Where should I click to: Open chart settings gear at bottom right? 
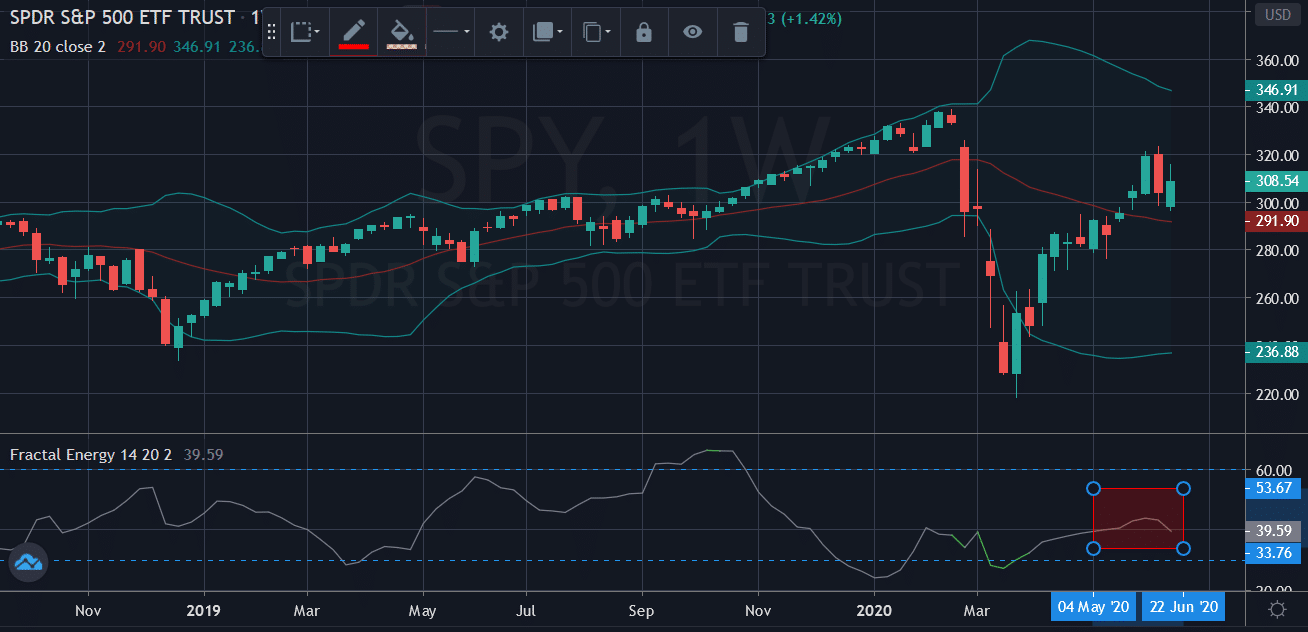pos(1277,609)
